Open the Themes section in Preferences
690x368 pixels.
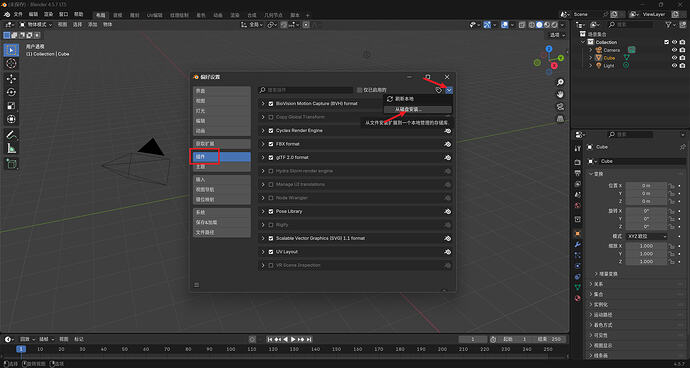[222, 167]
